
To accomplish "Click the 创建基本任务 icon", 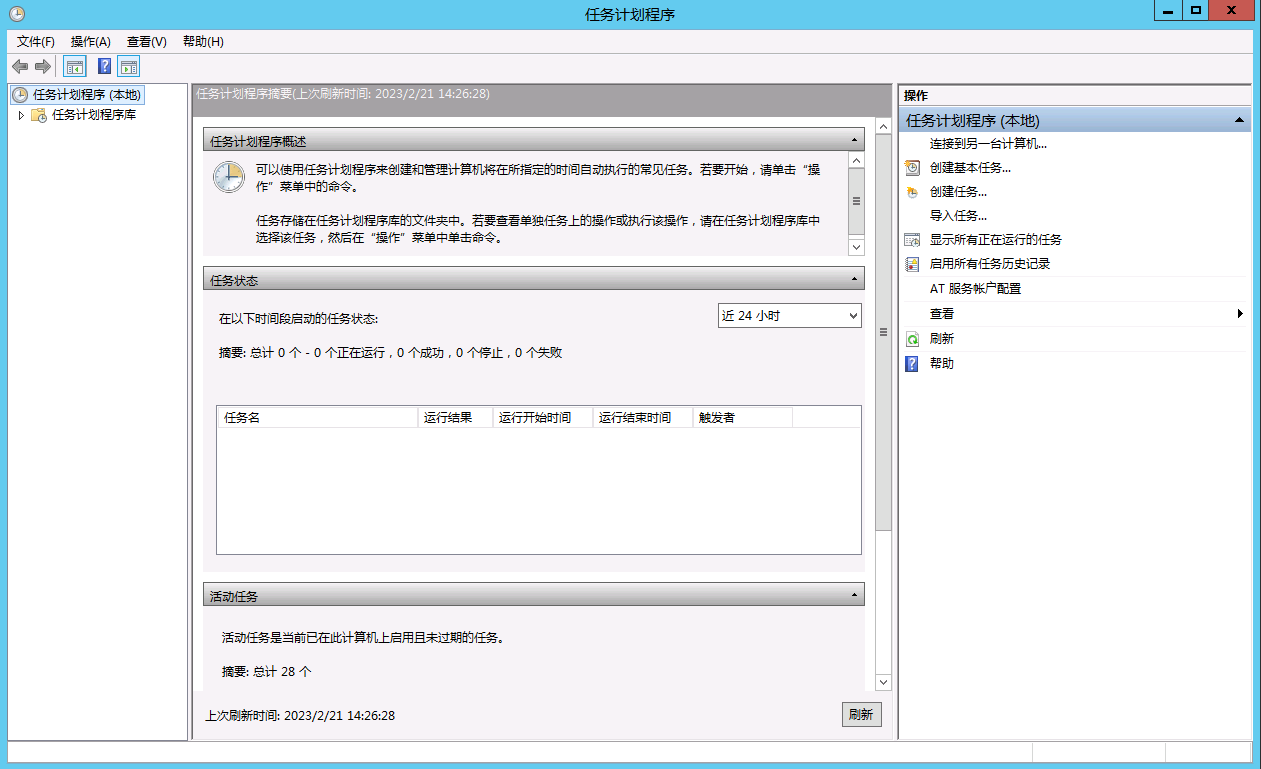I will 911,168.
